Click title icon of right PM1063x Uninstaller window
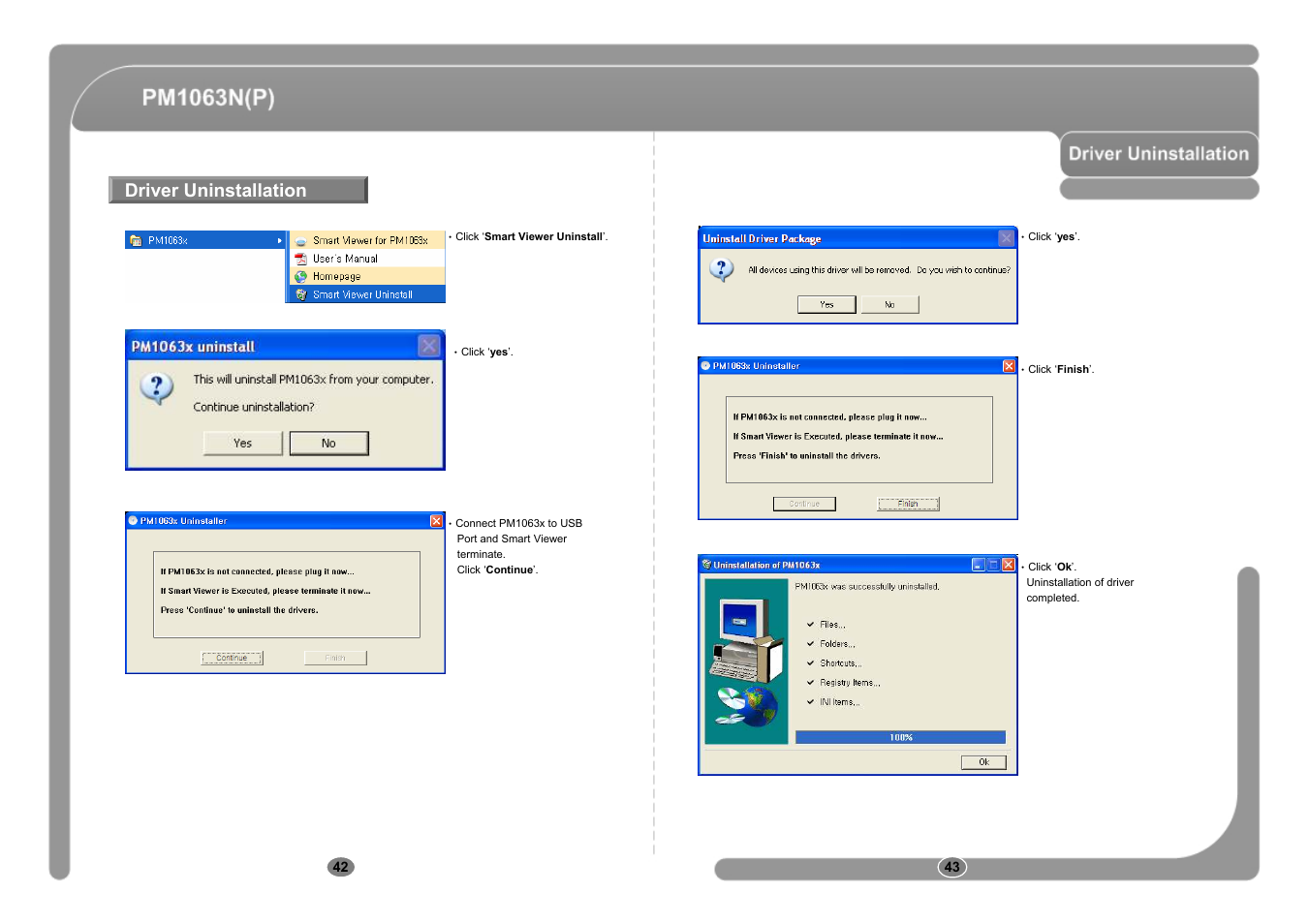 pyautogui.click(x=706, y=366)
